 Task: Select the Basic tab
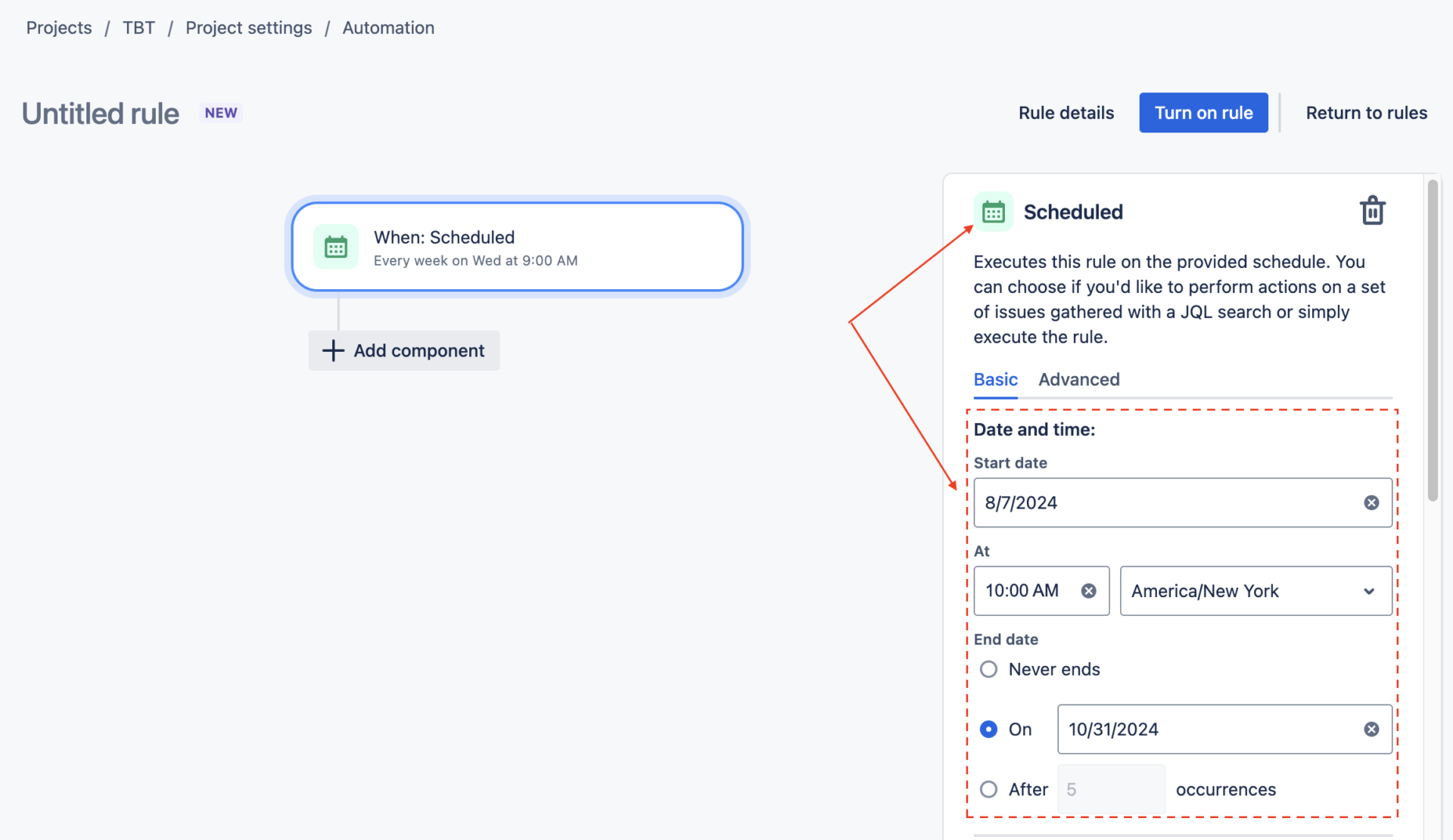pyautogui.click(x=995, y=379)
